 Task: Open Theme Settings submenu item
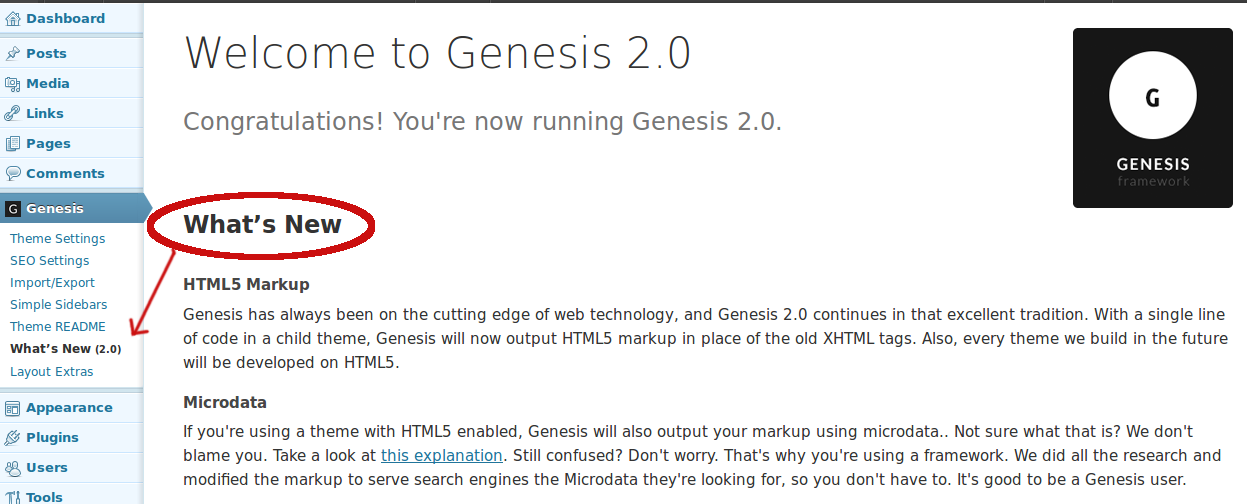(57, 238)
